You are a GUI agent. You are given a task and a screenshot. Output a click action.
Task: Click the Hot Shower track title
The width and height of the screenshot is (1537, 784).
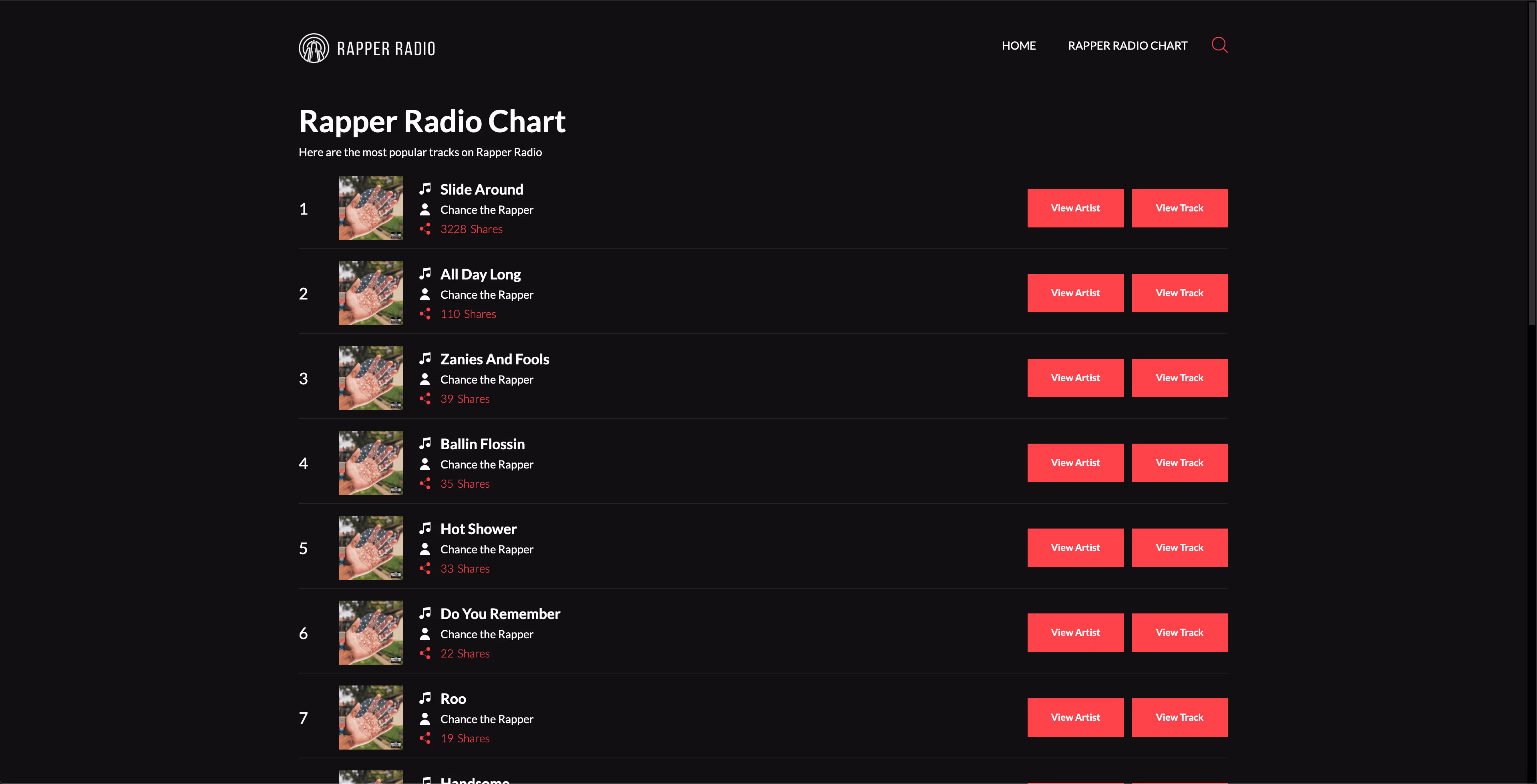(x=479, y=529)
